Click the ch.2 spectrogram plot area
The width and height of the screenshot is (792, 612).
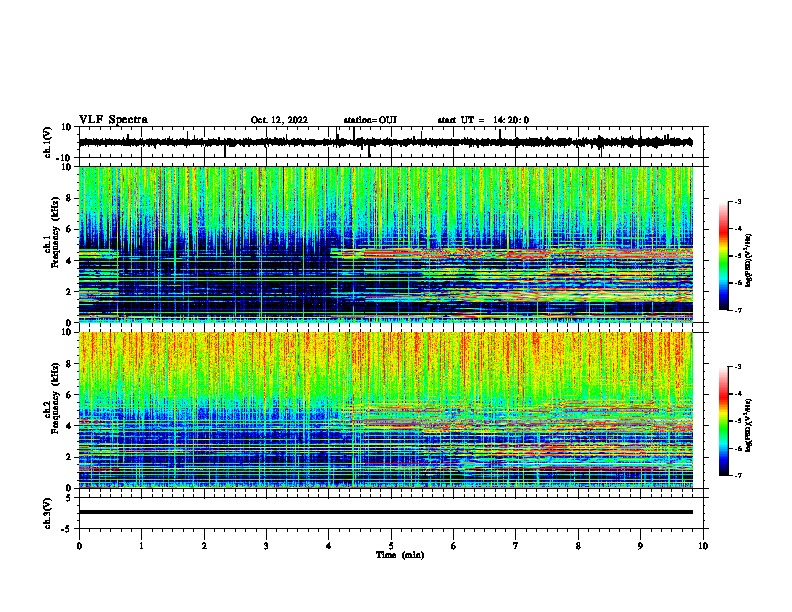tap(385, 410)
